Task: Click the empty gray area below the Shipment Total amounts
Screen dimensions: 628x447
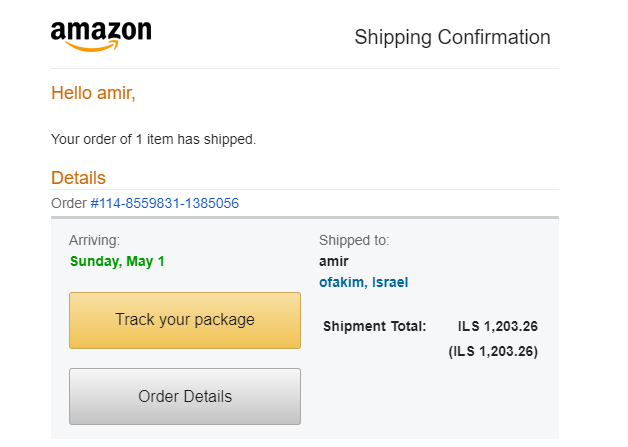Action: pyautogui.click(x=440, y=400)
